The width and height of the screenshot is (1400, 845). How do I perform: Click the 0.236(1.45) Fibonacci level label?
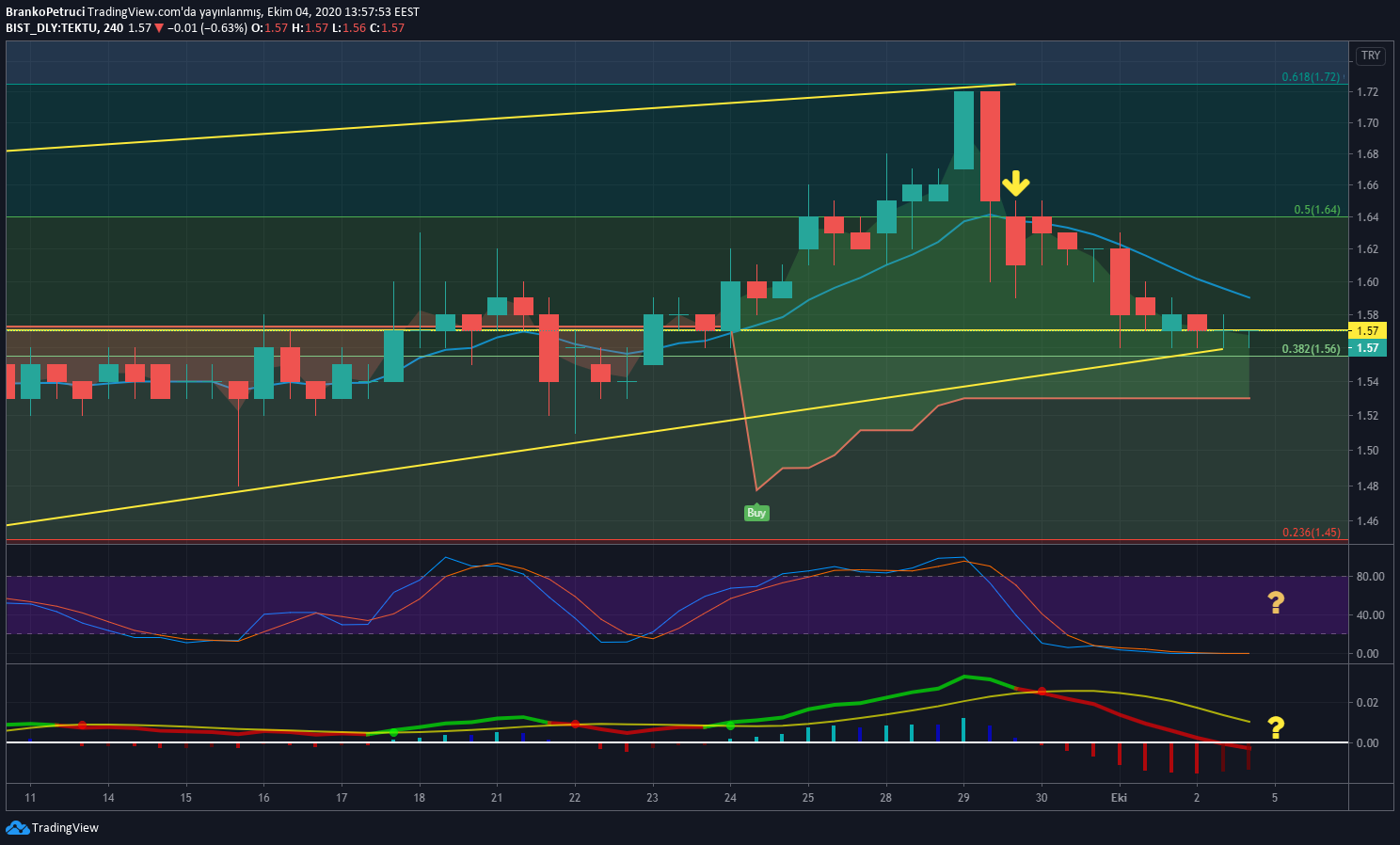[1311, 533]
